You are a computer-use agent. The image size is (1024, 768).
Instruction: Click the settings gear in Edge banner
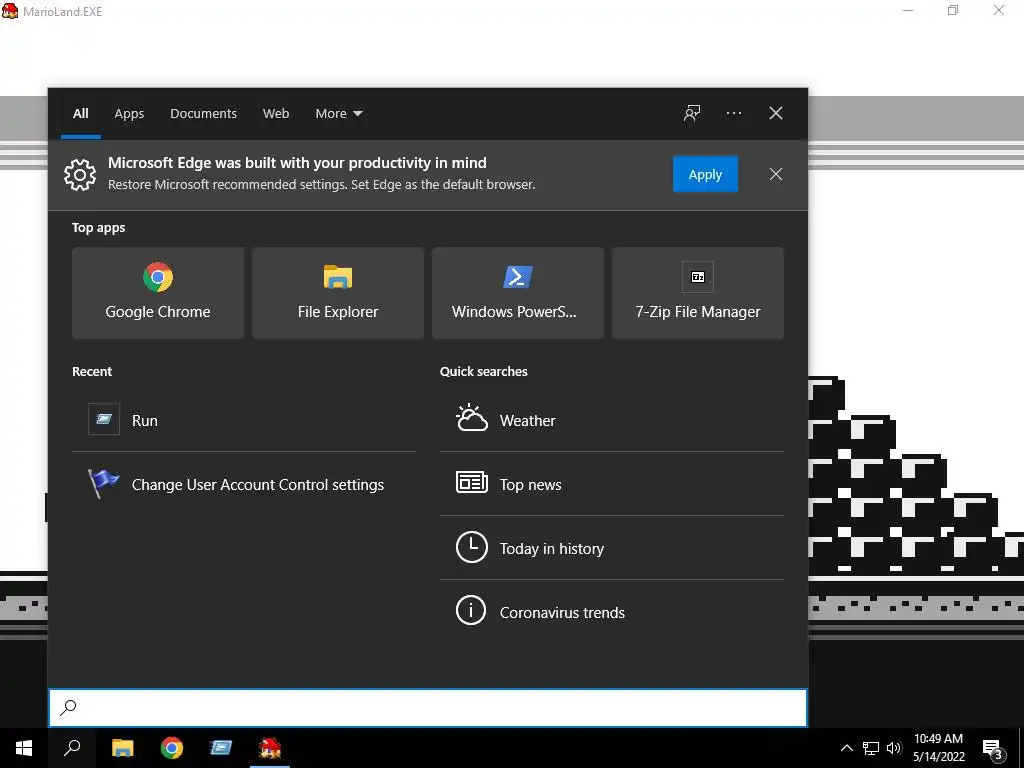click(x=80, y=174)
